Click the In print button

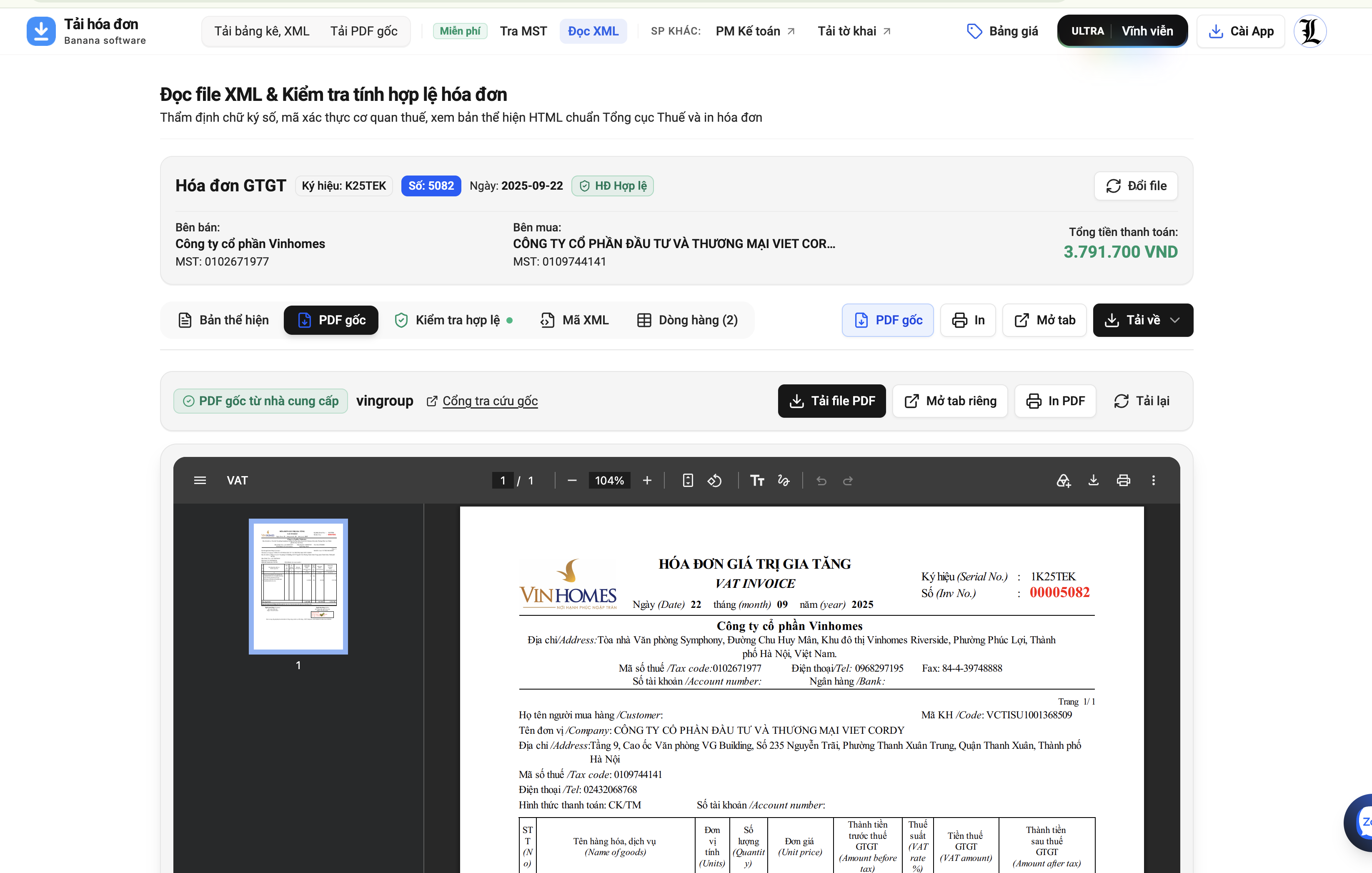click(x=968, y=320)
